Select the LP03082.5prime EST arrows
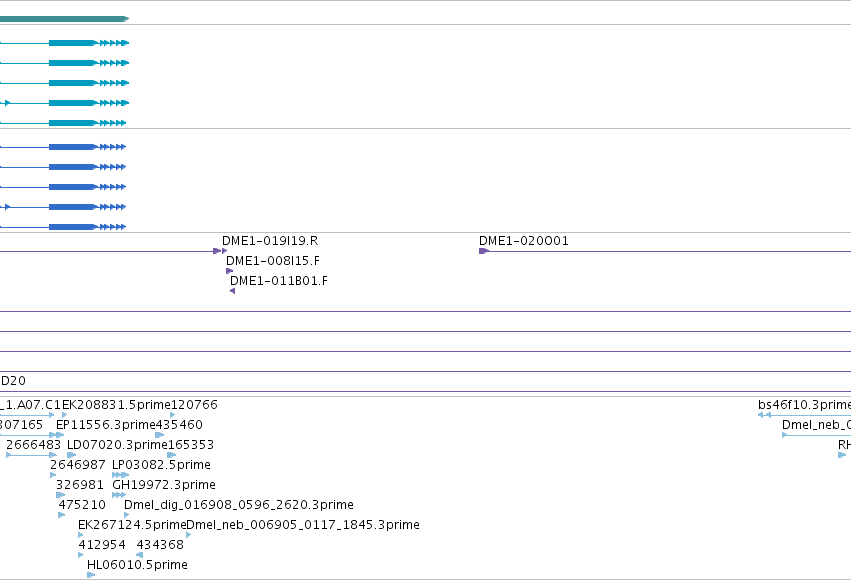The width and height of the screenshot is (851, 580). coord(120,475)
